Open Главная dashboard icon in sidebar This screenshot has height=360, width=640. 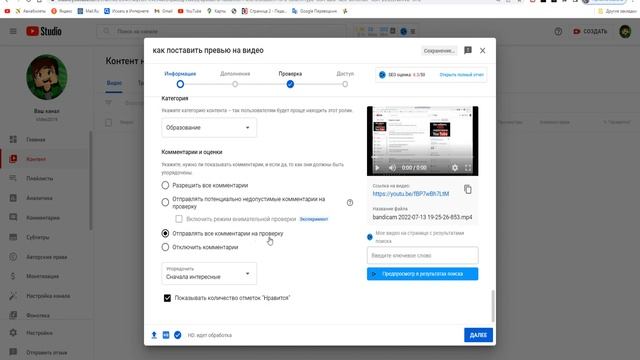point(13,140)
